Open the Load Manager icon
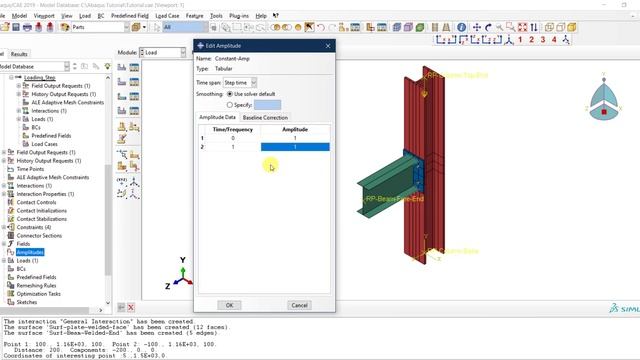This screenshot has width=640, height=360. (134, 67)
